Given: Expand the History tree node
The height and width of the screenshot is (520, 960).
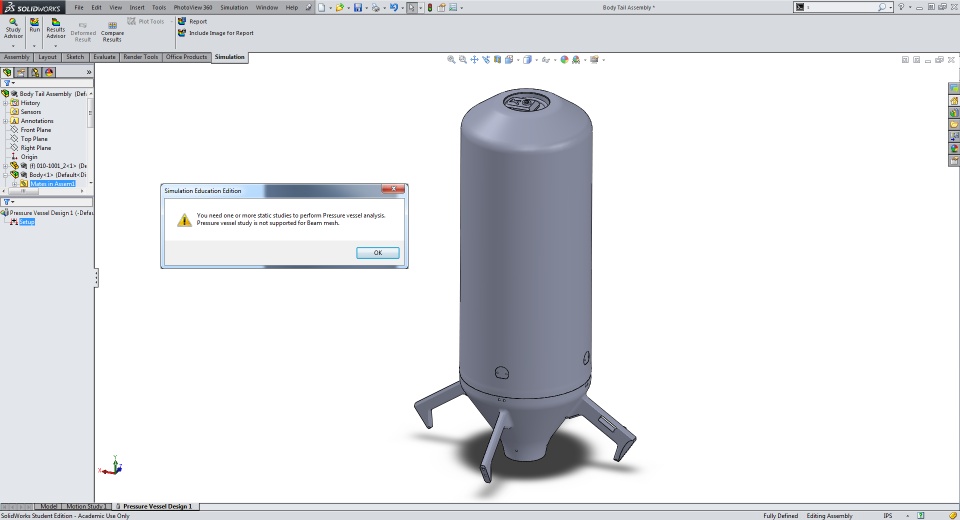Looking at the screenshot, I should coord(5,103).
